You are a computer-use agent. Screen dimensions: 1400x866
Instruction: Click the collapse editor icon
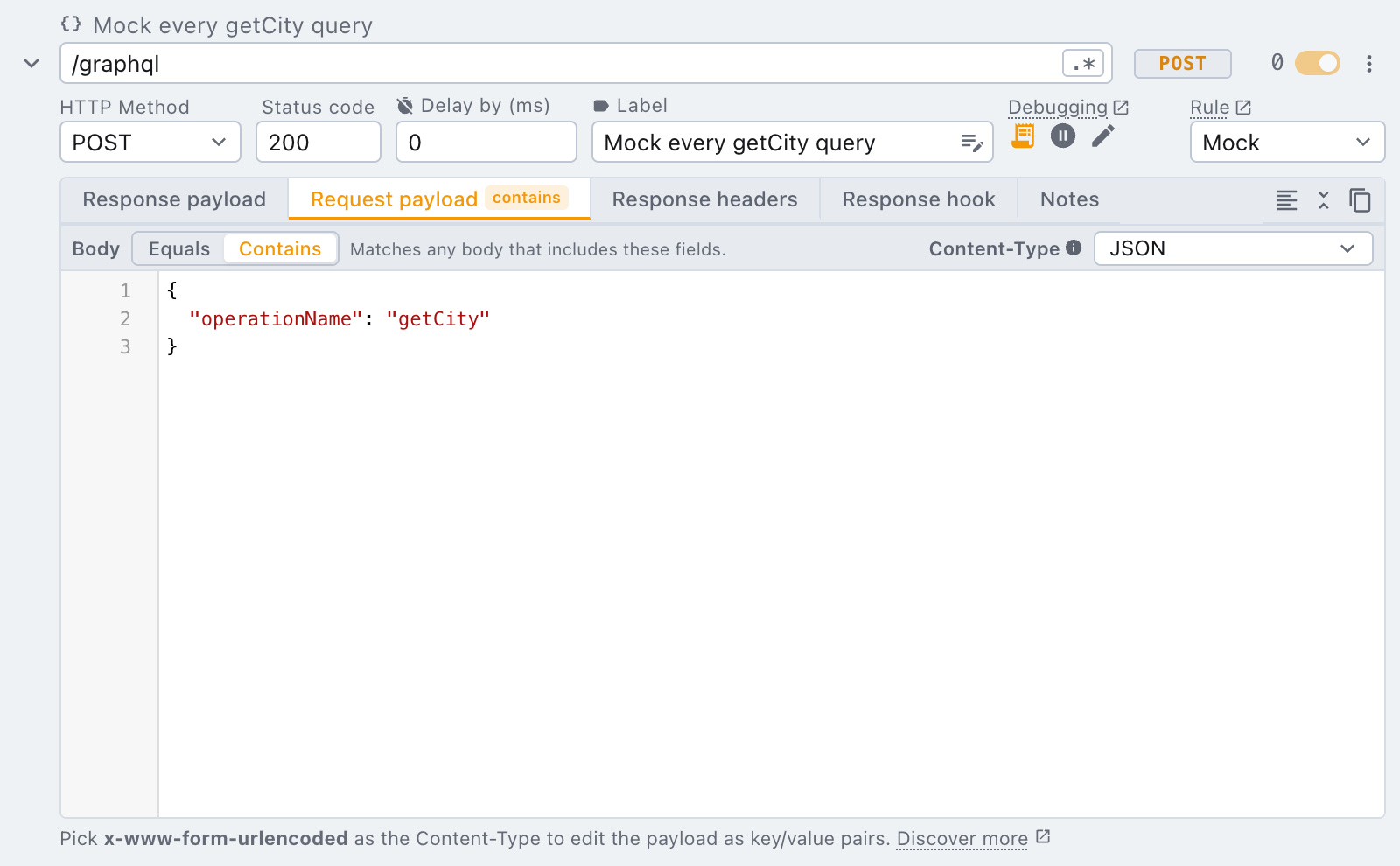click(1324, 200)
